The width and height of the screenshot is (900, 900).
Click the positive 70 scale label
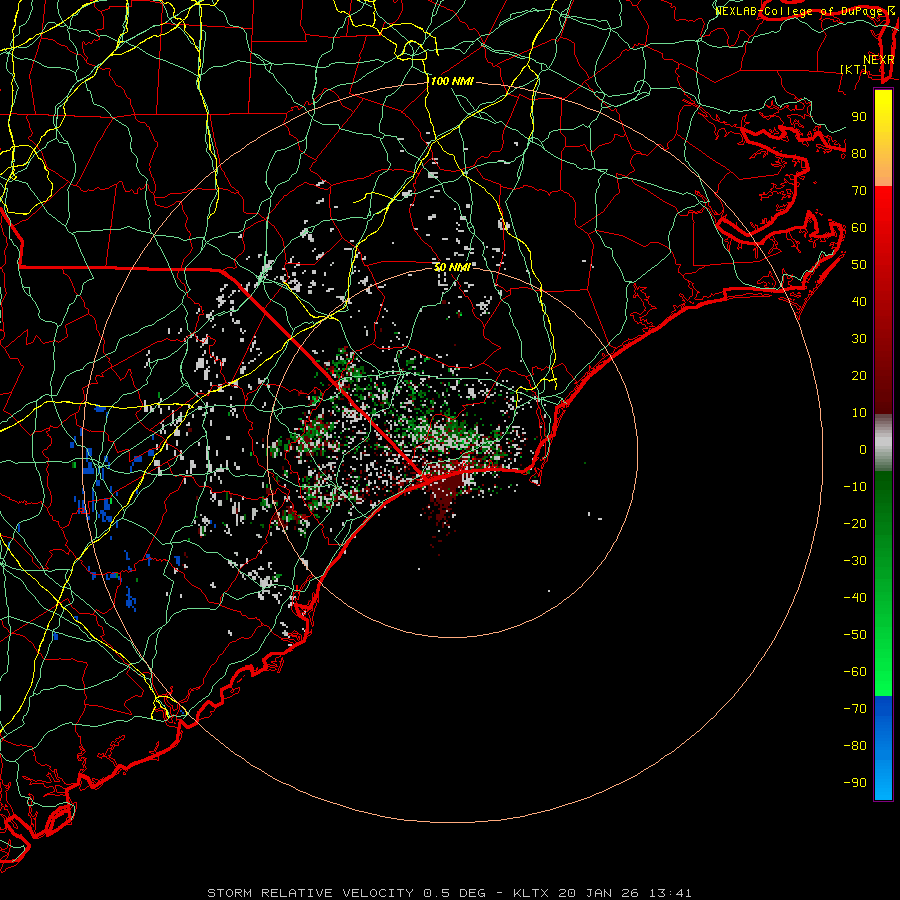click(859, 191)
